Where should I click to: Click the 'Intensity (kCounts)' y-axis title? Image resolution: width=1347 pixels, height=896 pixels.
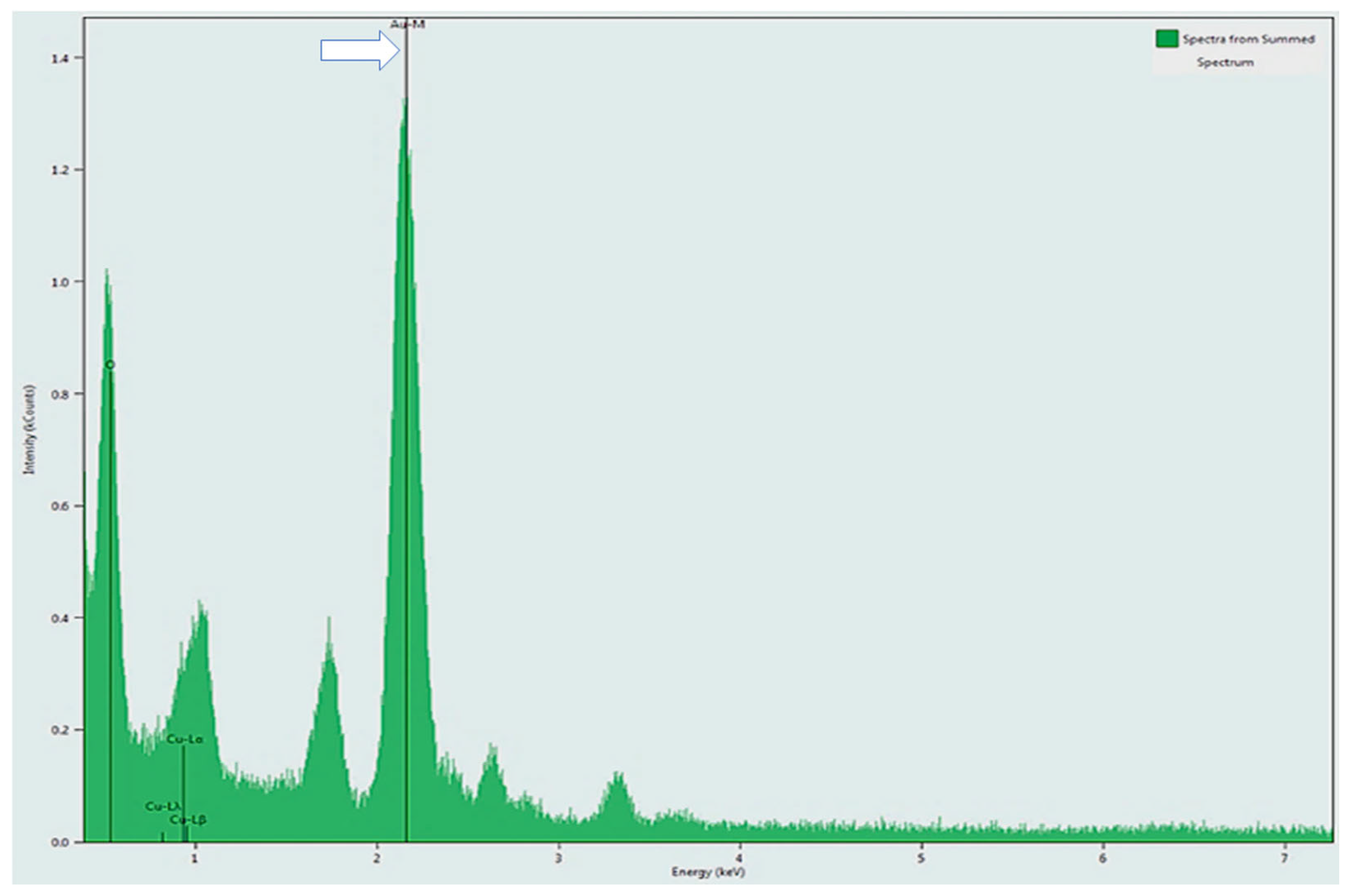29,430
